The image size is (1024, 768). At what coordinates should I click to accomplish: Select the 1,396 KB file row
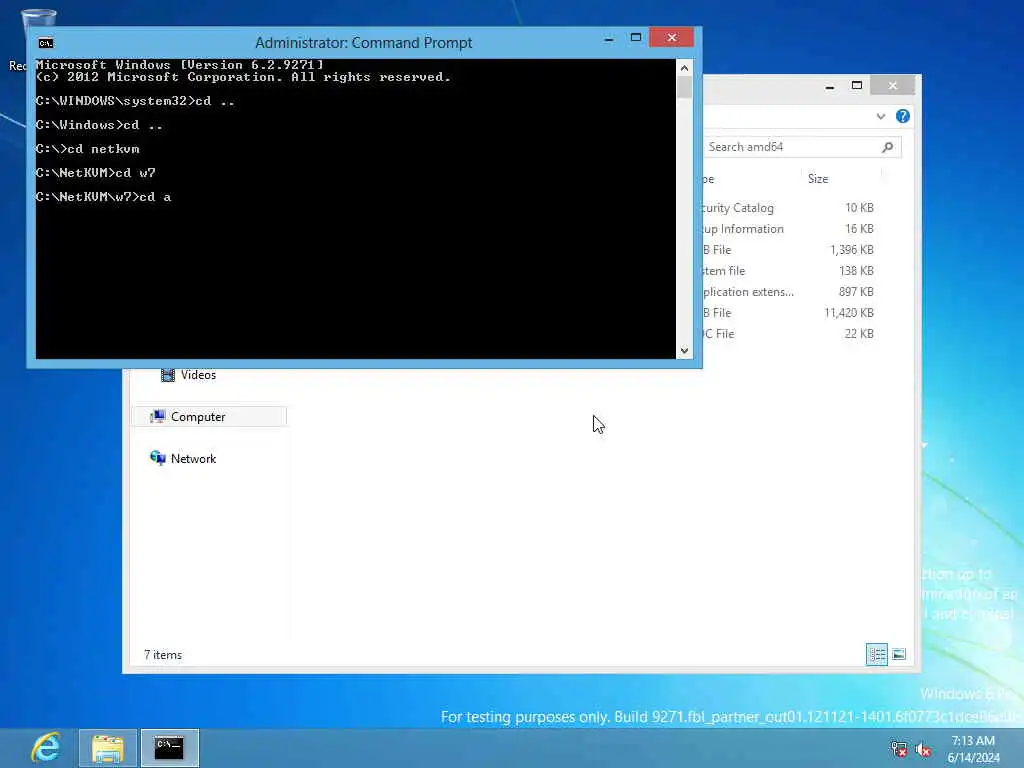click(790, 249)
